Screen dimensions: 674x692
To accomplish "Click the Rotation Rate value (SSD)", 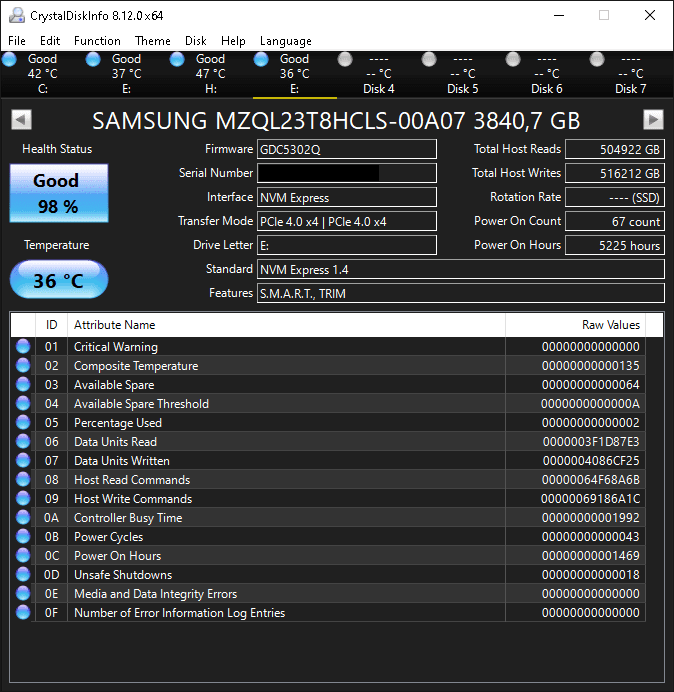I will [x=615, y=197].
